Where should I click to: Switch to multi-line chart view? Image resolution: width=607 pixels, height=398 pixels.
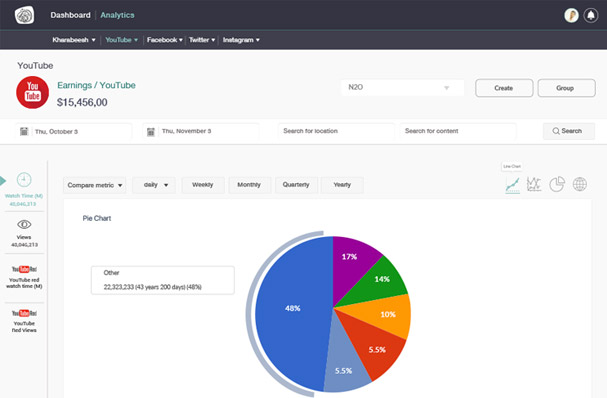click(x=534, y=184)
